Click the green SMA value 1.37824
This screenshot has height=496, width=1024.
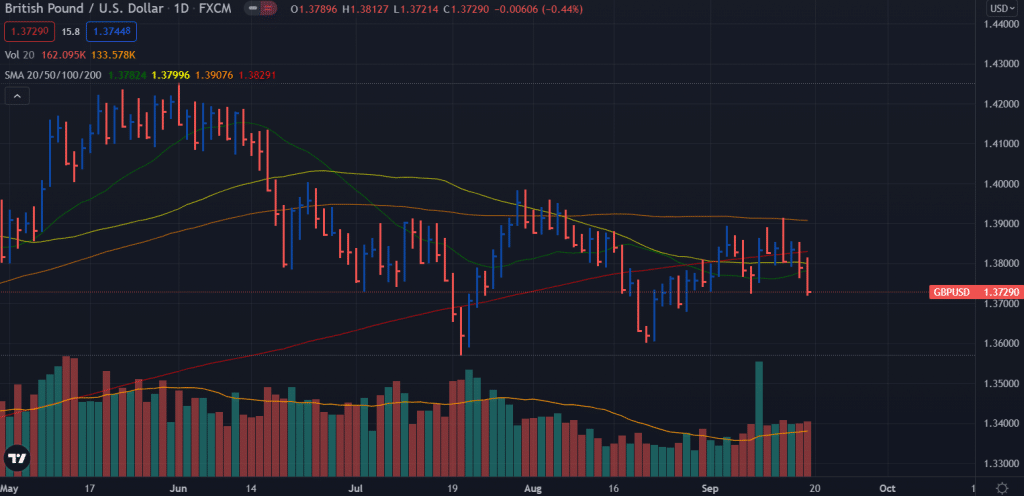(x=127, y=75)
